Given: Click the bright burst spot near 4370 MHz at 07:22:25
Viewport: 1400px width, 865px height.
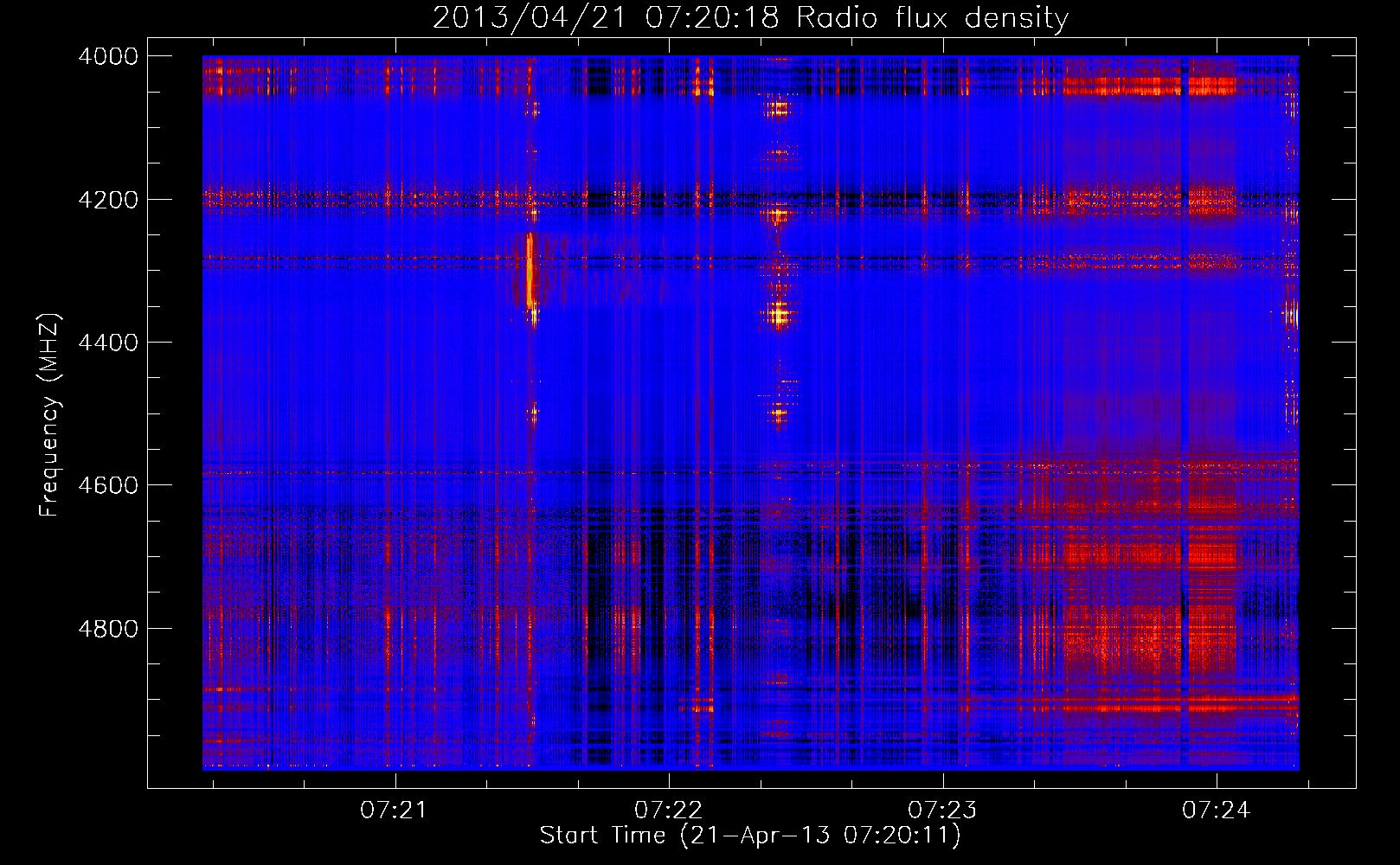Looking at the screenshot, I should click(780, 316).
